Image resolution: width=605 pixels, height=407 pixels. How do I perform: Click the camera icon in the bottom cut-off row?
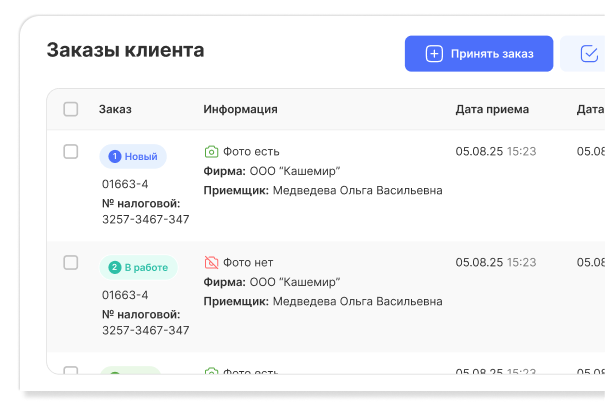coord(211,373)
